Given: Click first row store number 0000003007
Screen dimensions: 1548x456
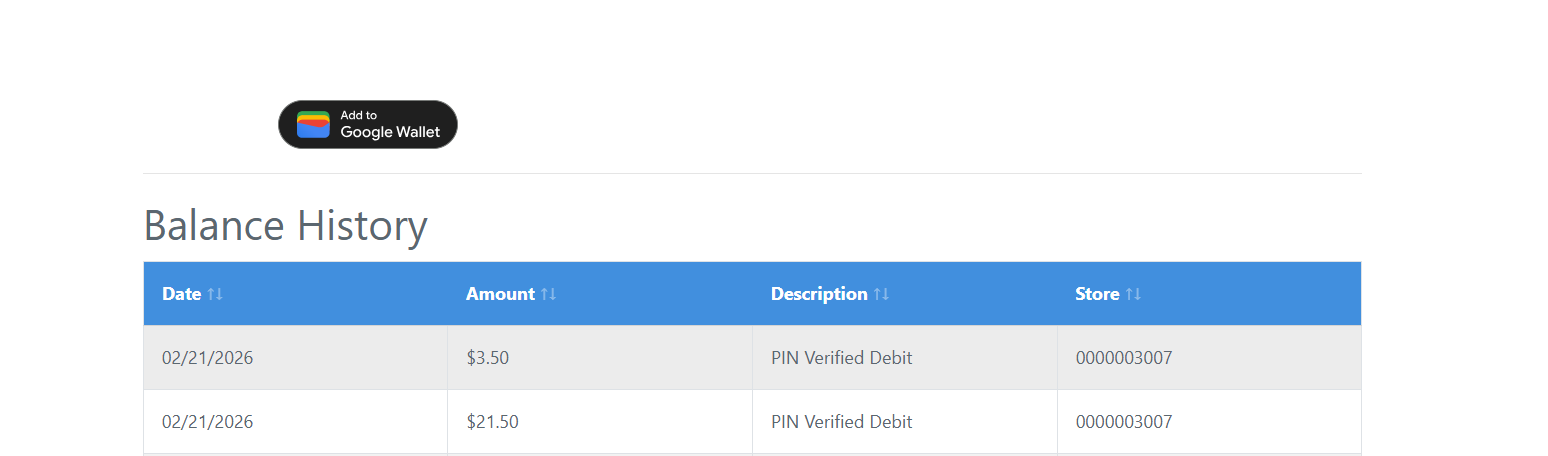Looking at the screenshot, I should [1124, 358].
